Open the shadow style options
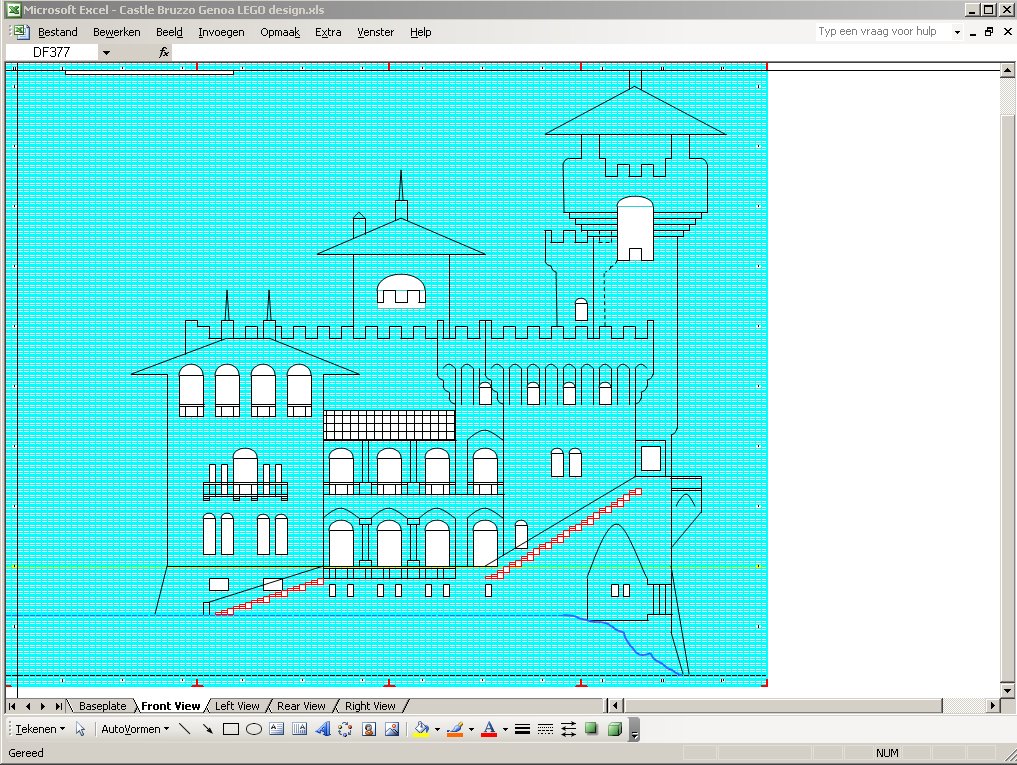 [592, 729]
